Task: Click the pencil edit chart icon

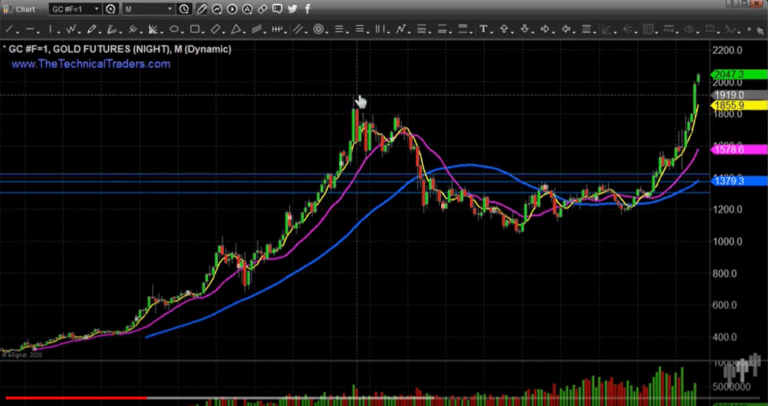Action: [202, 8]
